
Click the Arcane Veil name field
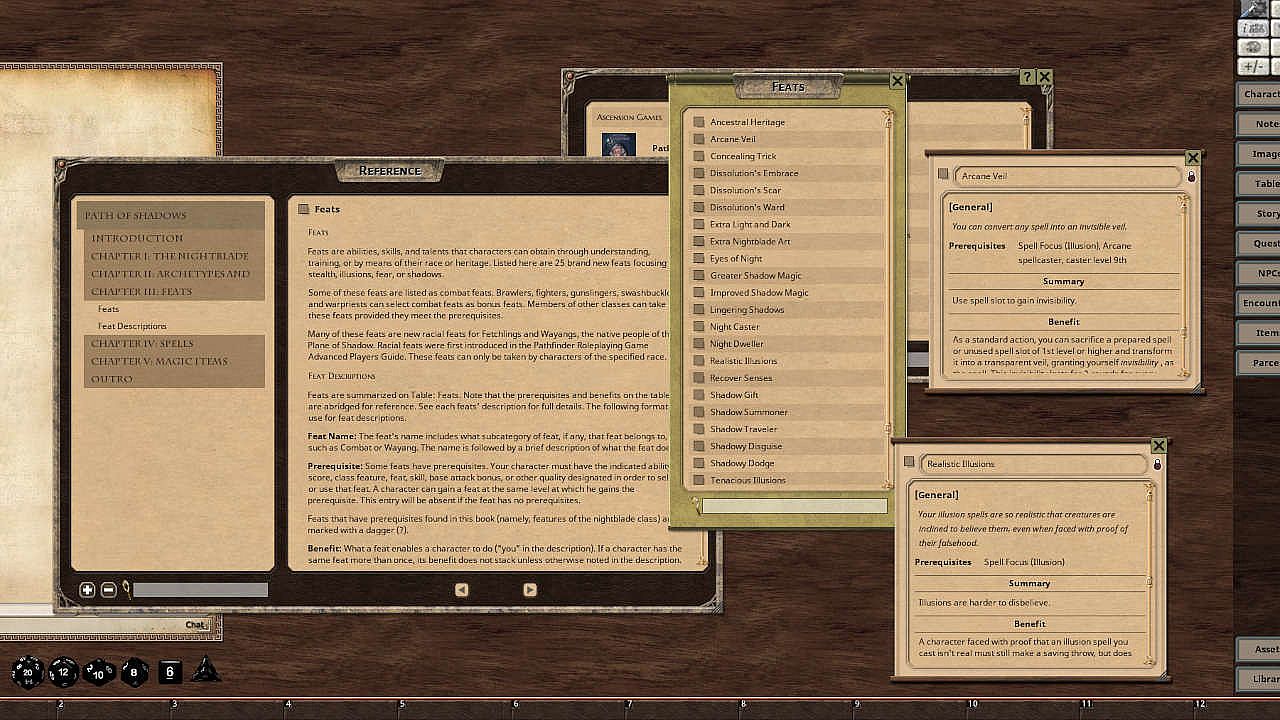tap(1067, 176)
